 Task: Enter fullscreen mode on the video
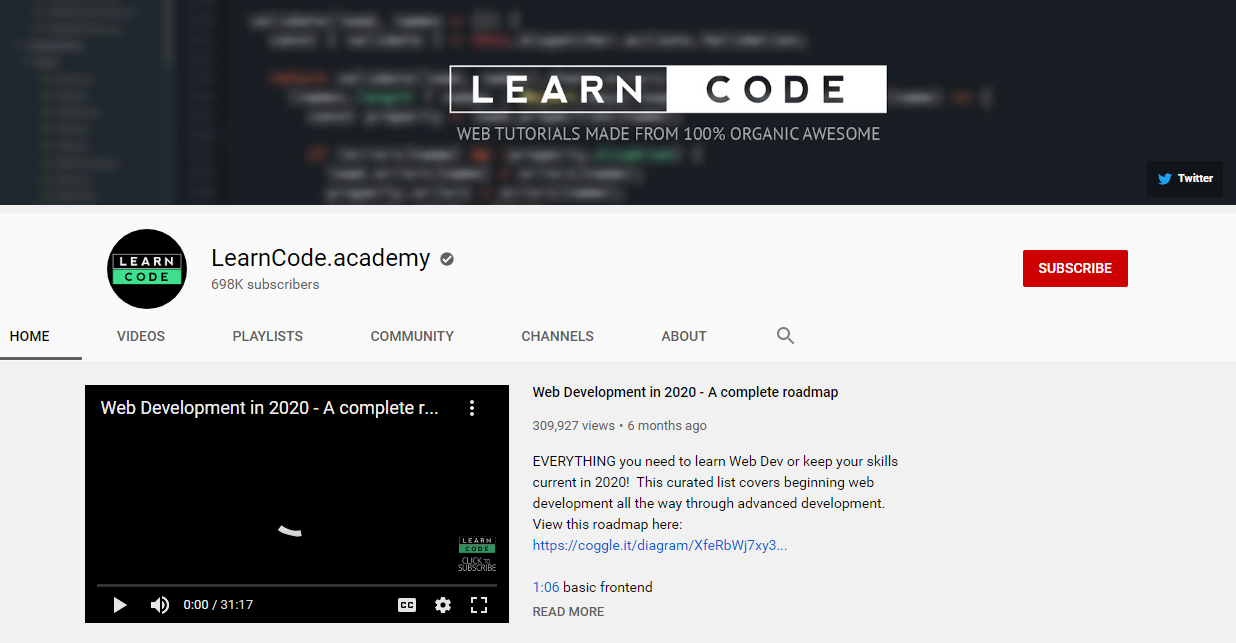coord(479,605)
